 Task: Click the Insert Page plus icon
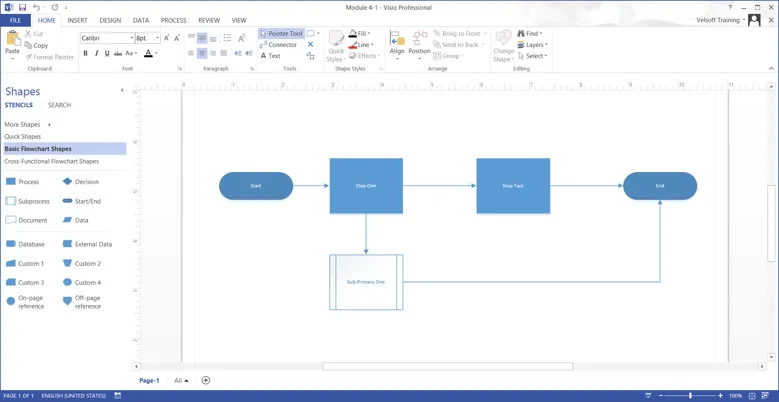coord(206,380)
